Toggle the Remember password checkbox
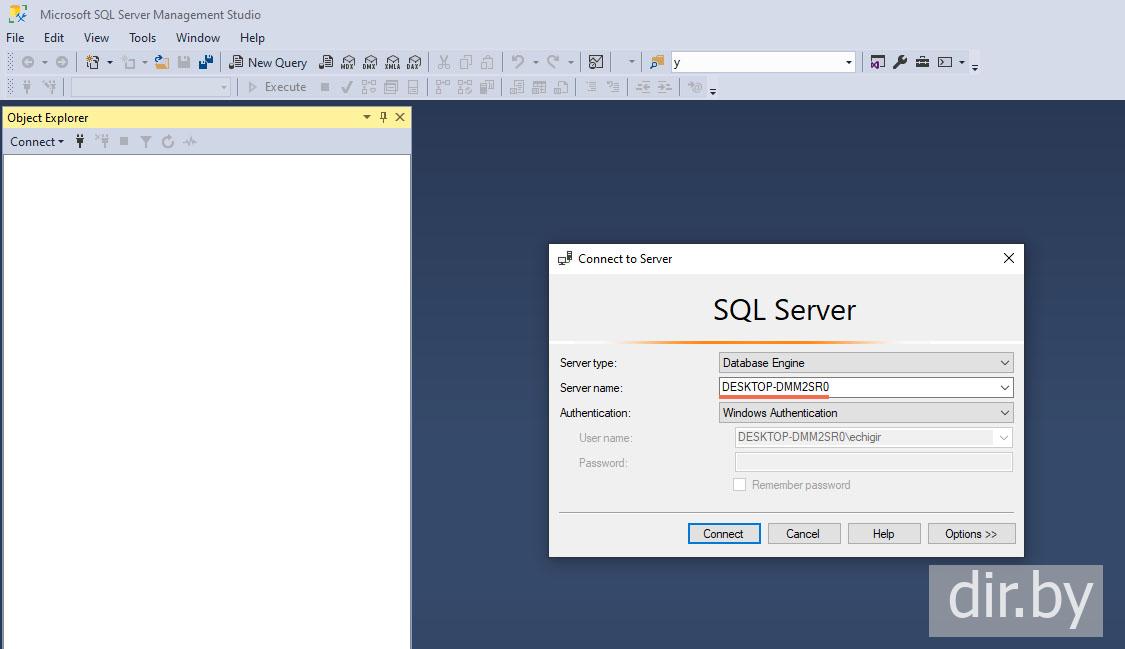This screenshot has width=1125, height=649. click(740, 485)
